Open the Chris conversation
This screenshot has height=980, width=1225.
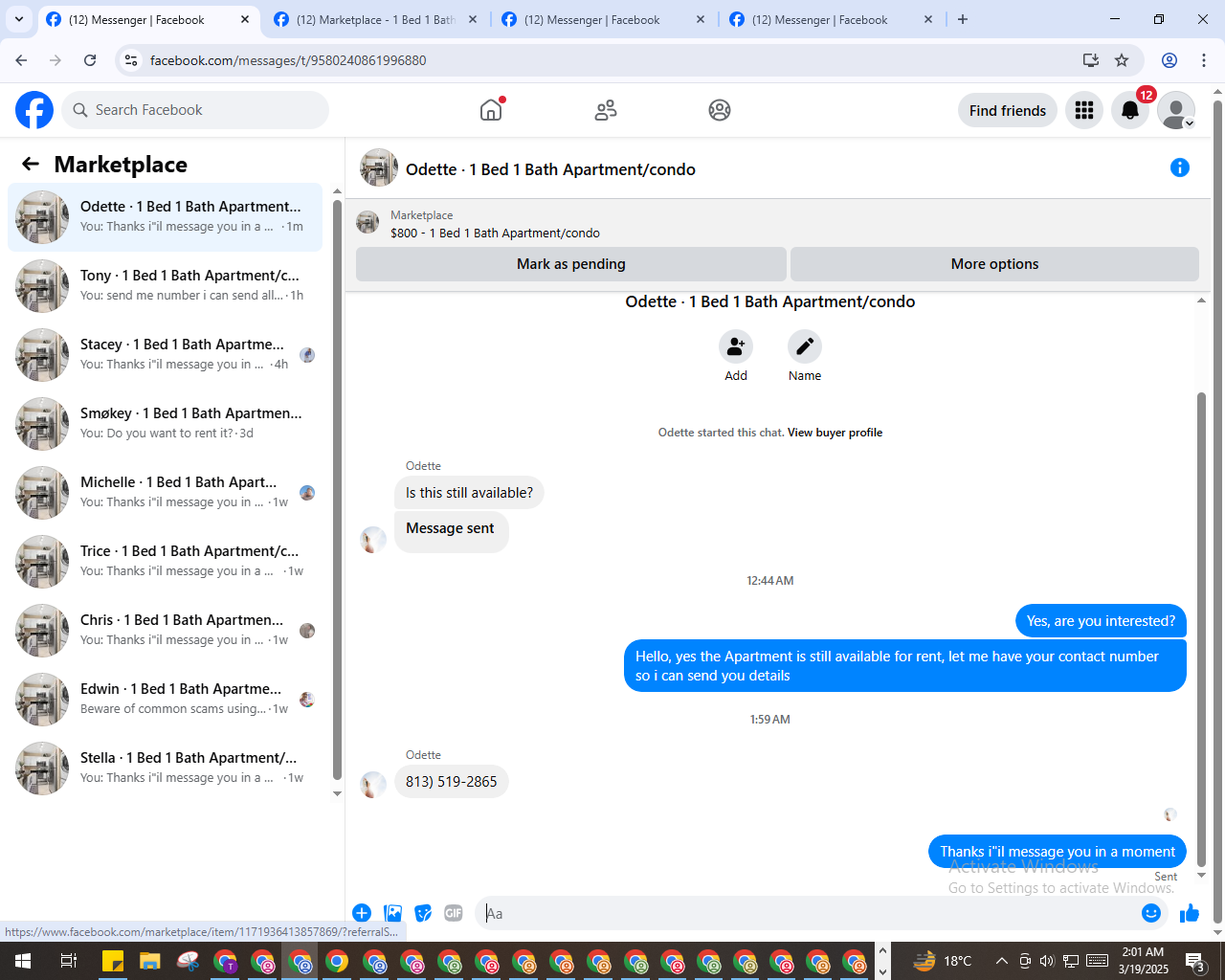165,631
